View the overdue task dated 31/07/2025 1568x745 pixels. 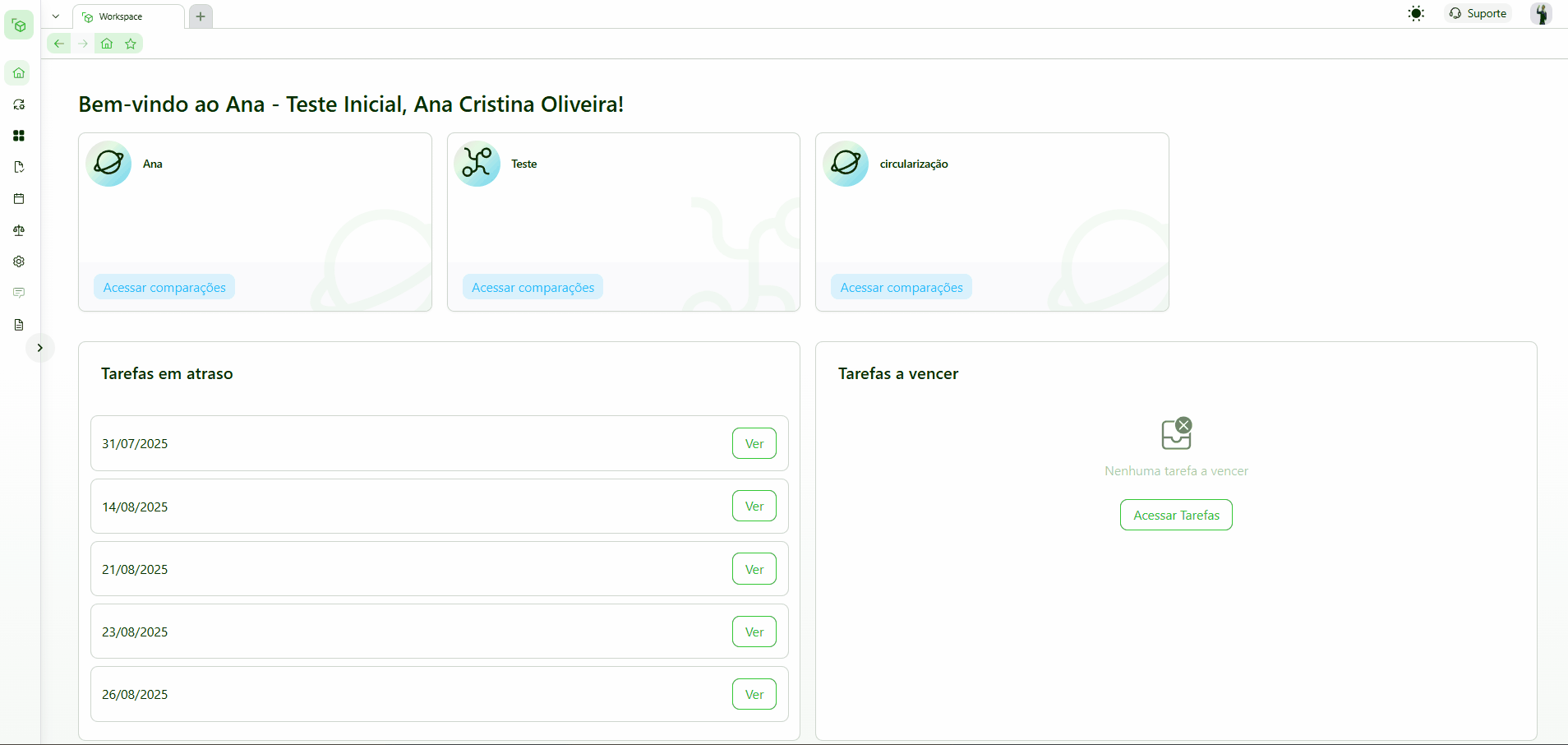[x=754, y=443]
